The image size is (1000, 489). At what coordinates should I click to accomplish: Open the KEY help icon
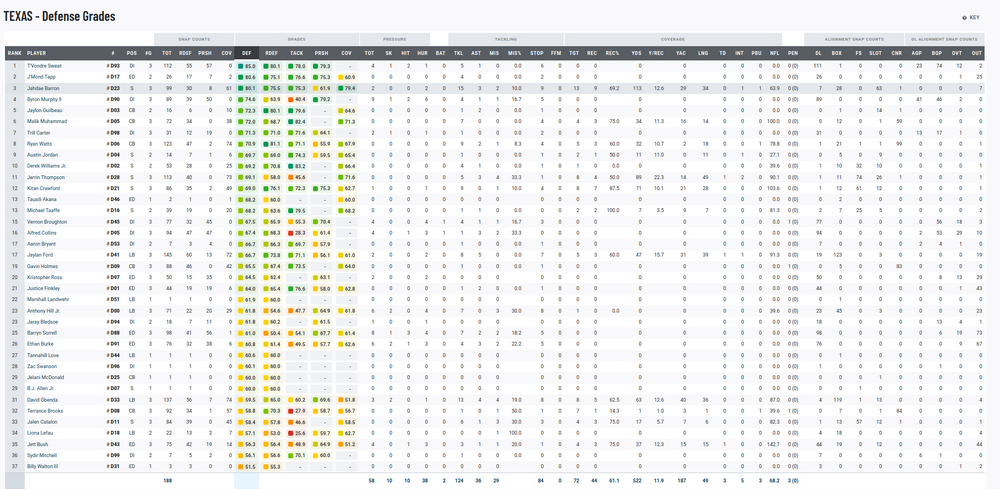[964, 18]
